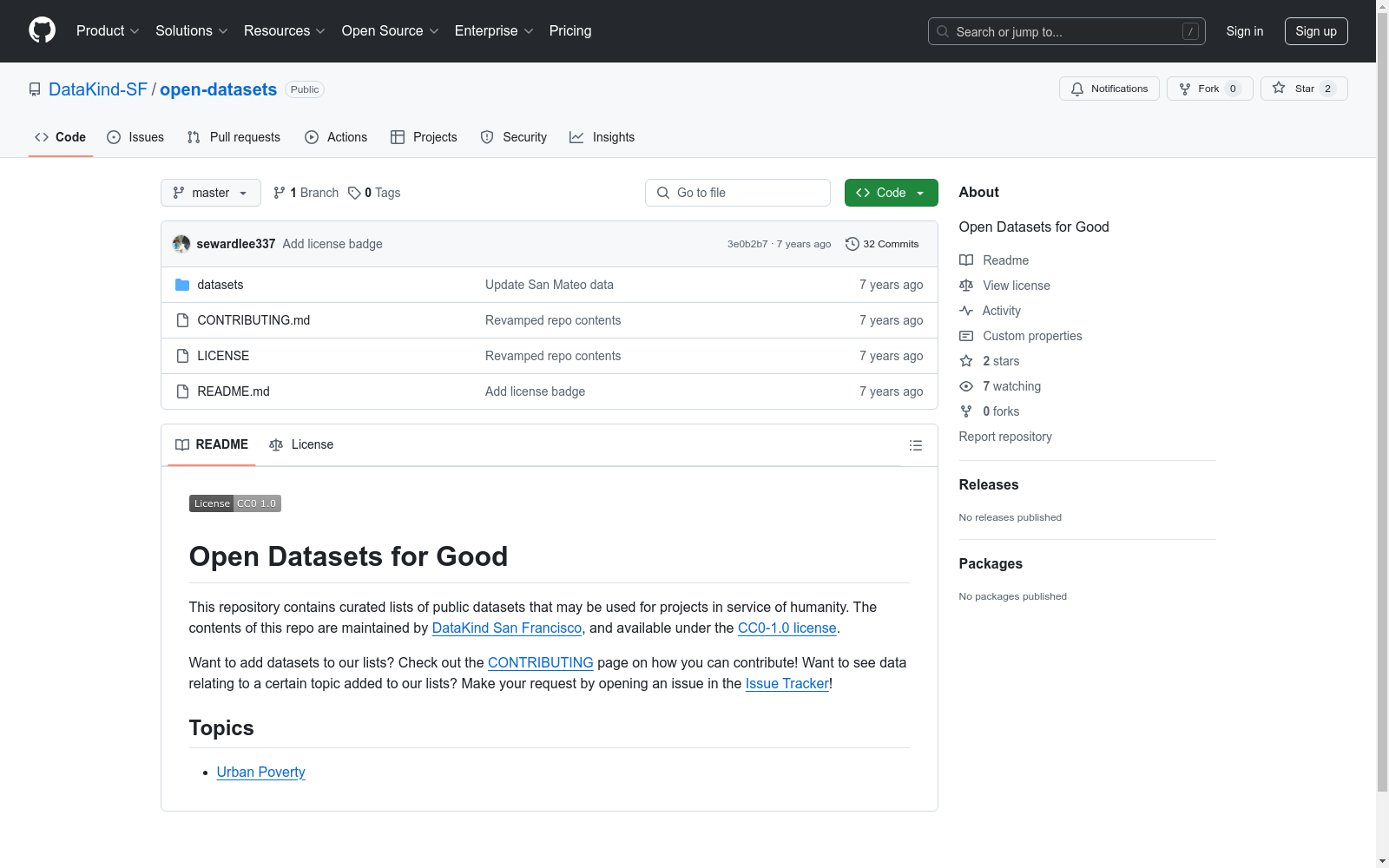Open the License CC0 1.0 badge

tap(235, 503)
